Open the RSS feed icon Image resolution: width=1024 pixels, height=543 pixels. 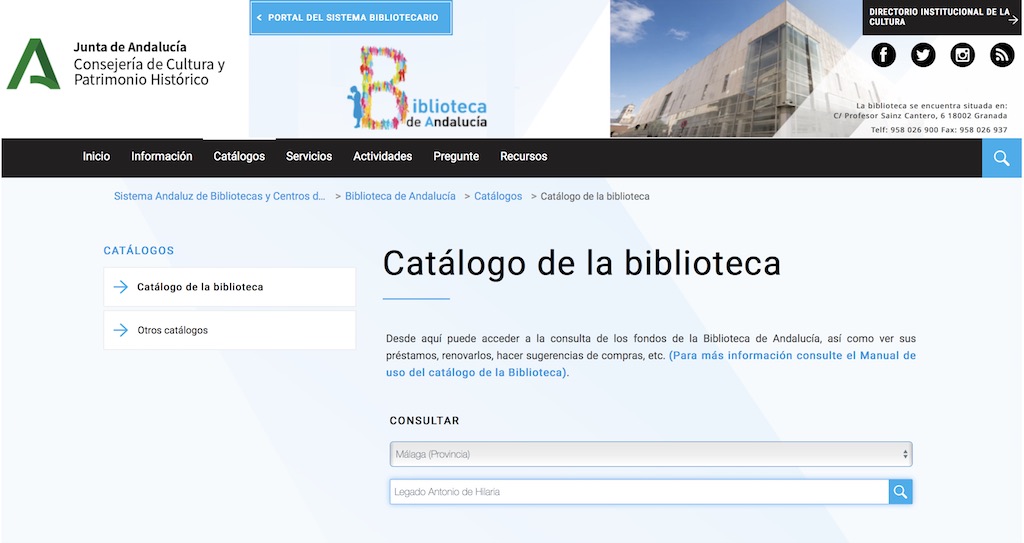[x=1002, y=55]
